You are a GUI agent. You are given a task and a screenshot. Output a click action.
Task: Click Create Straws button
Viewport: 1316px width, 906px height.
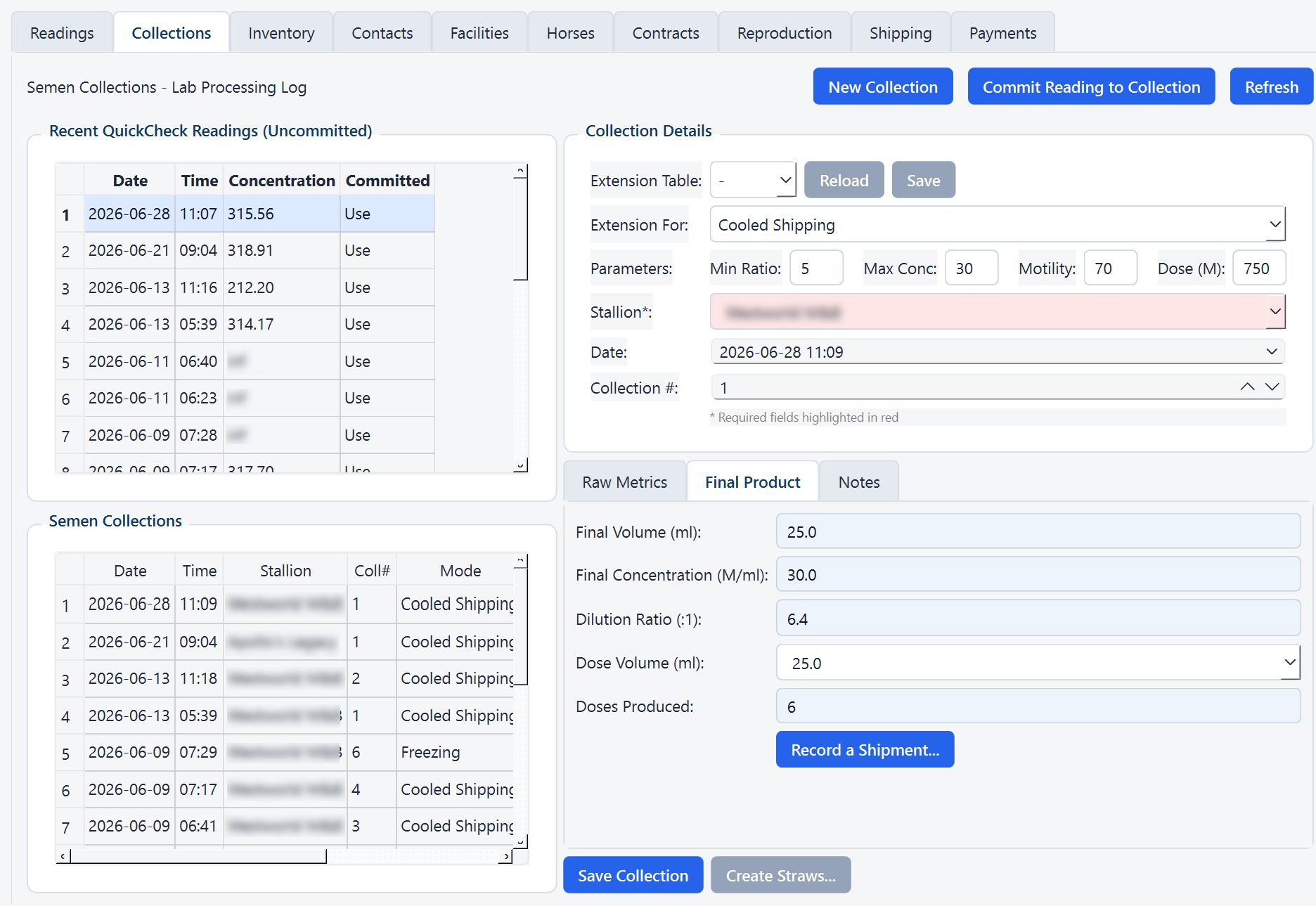coord(780,875)
